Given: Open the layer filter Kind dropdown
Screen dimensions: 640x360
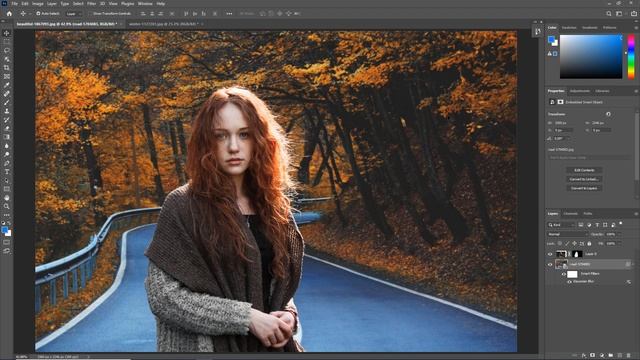Looking at the screenshot, I should tap(561, 225).
